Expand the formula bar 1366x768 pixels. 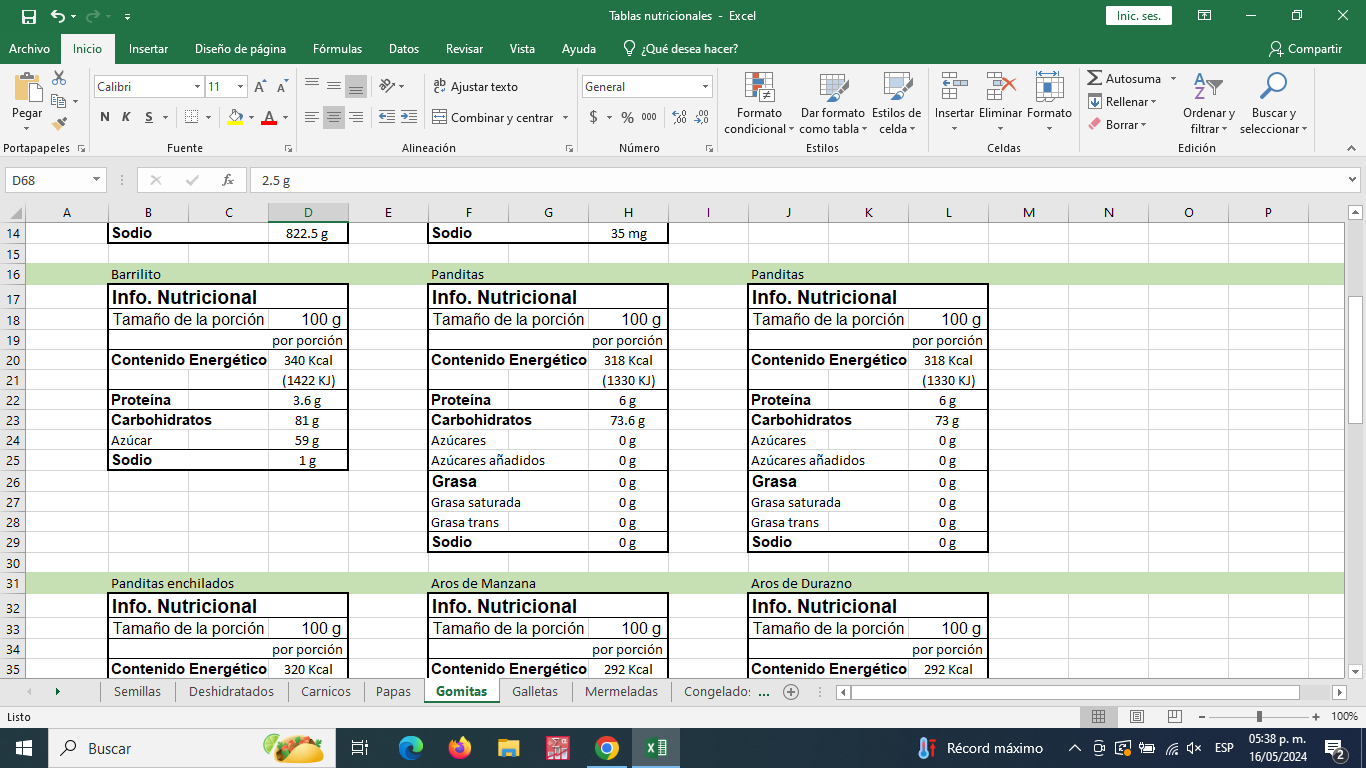[1353, 180]
